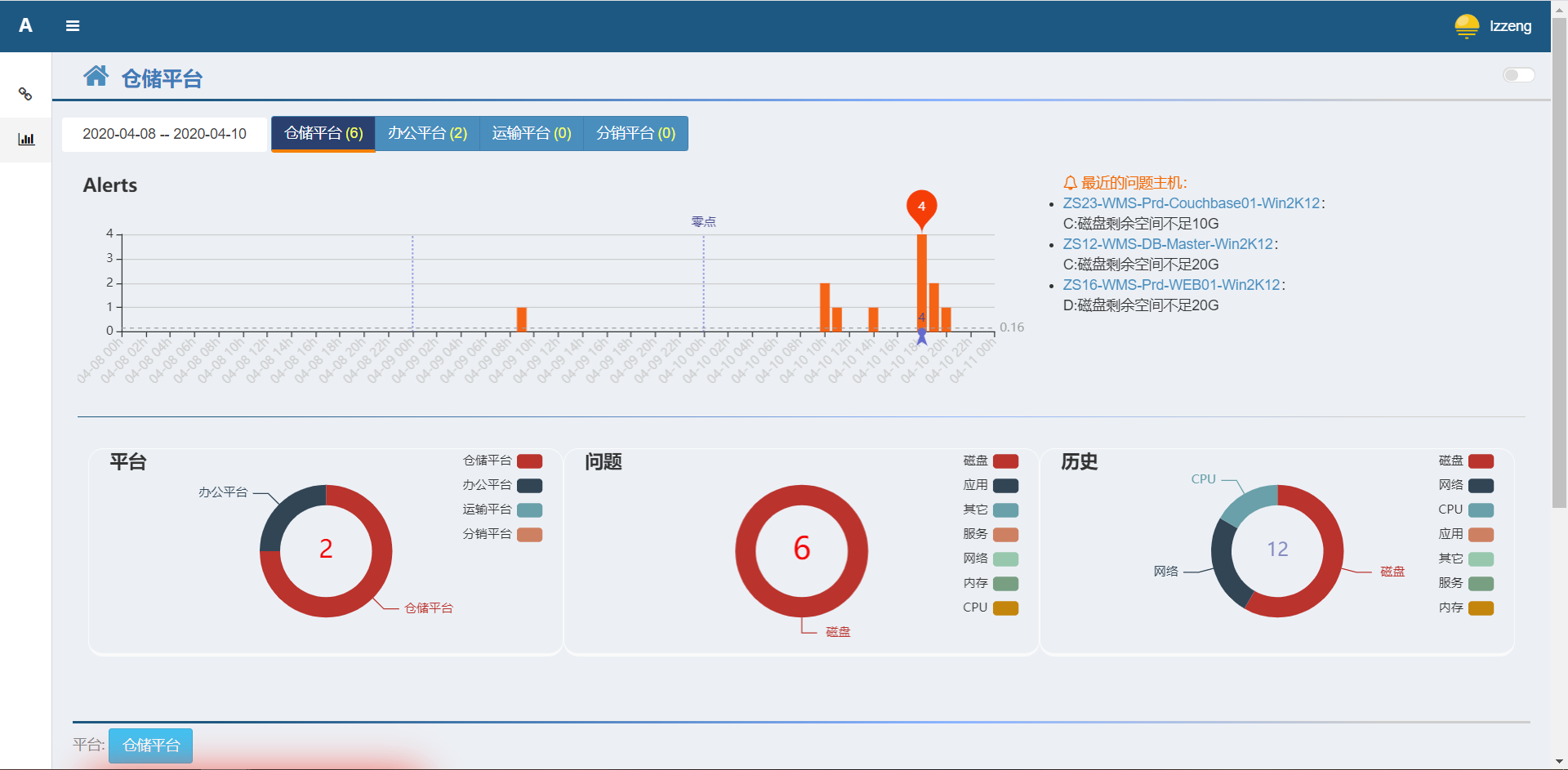
Task: Switch to 分销平台 (0) tab
Action: point(636,133)
